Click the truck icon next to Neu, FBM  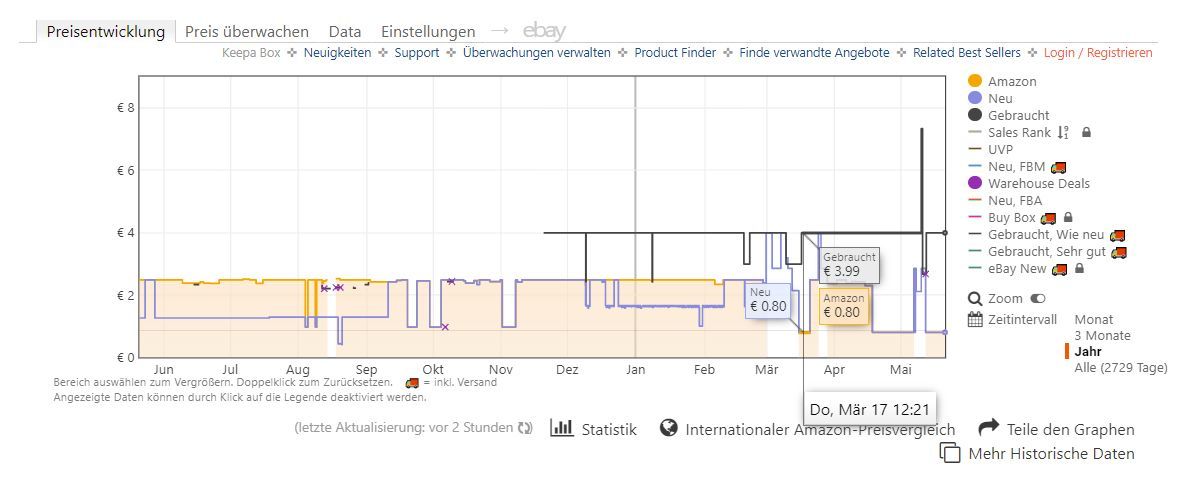coord(1059,167)
